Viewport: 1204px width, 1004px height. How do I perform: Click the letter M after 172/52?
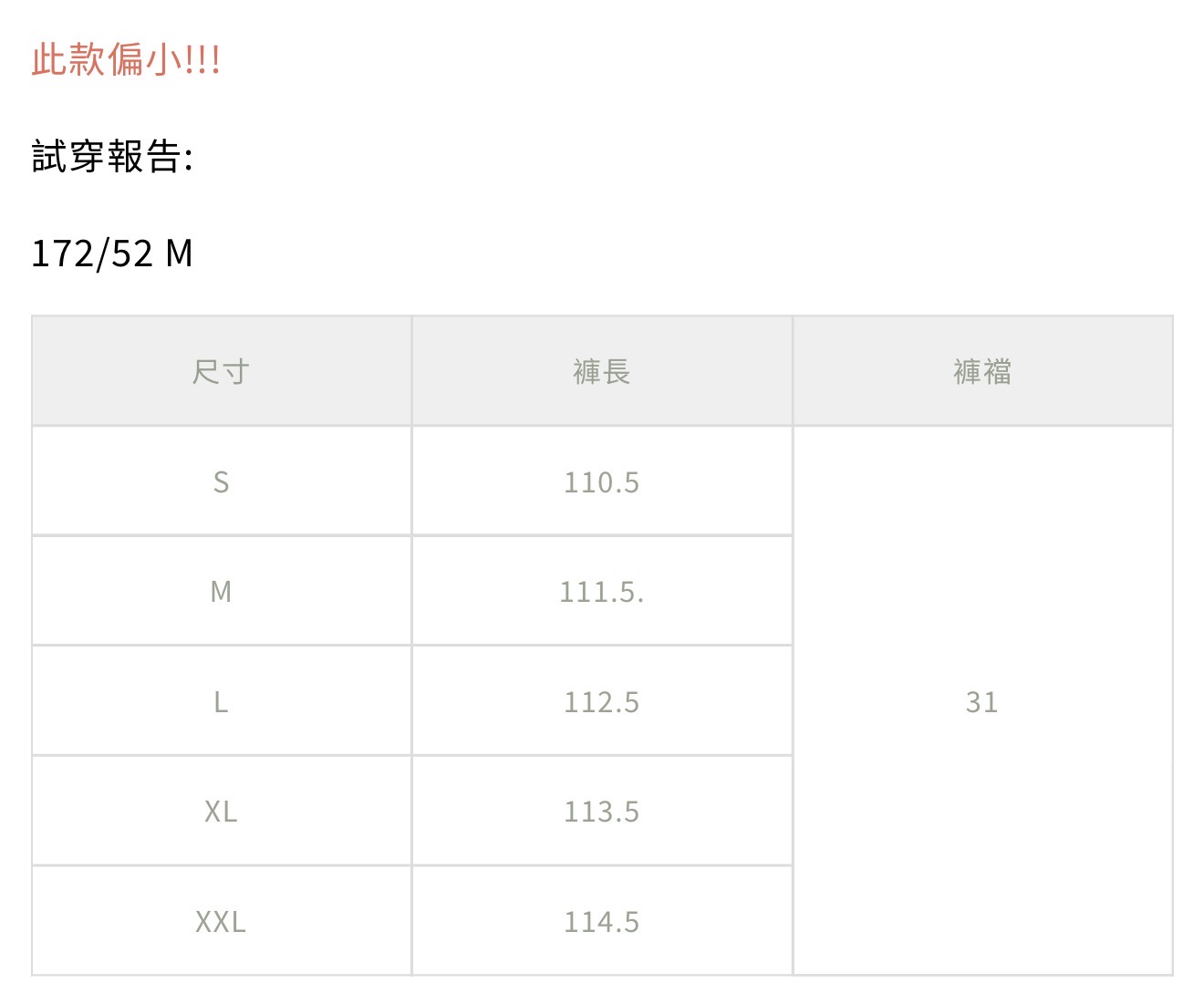[x=180, y=254]
